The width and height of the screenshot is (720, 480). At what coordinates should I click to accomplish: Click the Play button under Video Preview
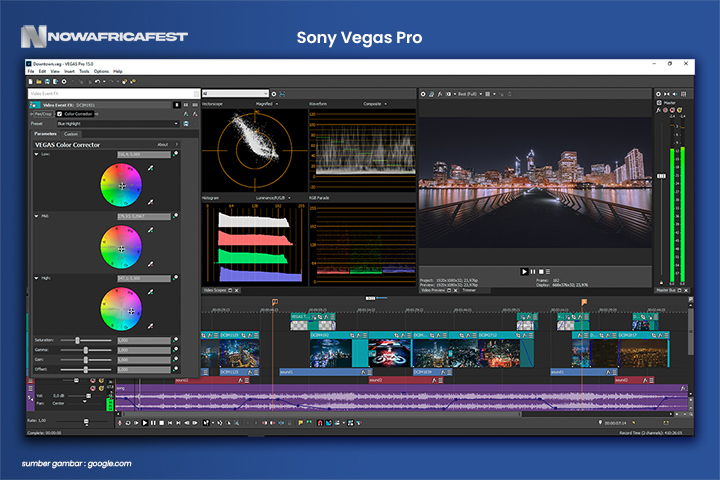click(524, 271)
